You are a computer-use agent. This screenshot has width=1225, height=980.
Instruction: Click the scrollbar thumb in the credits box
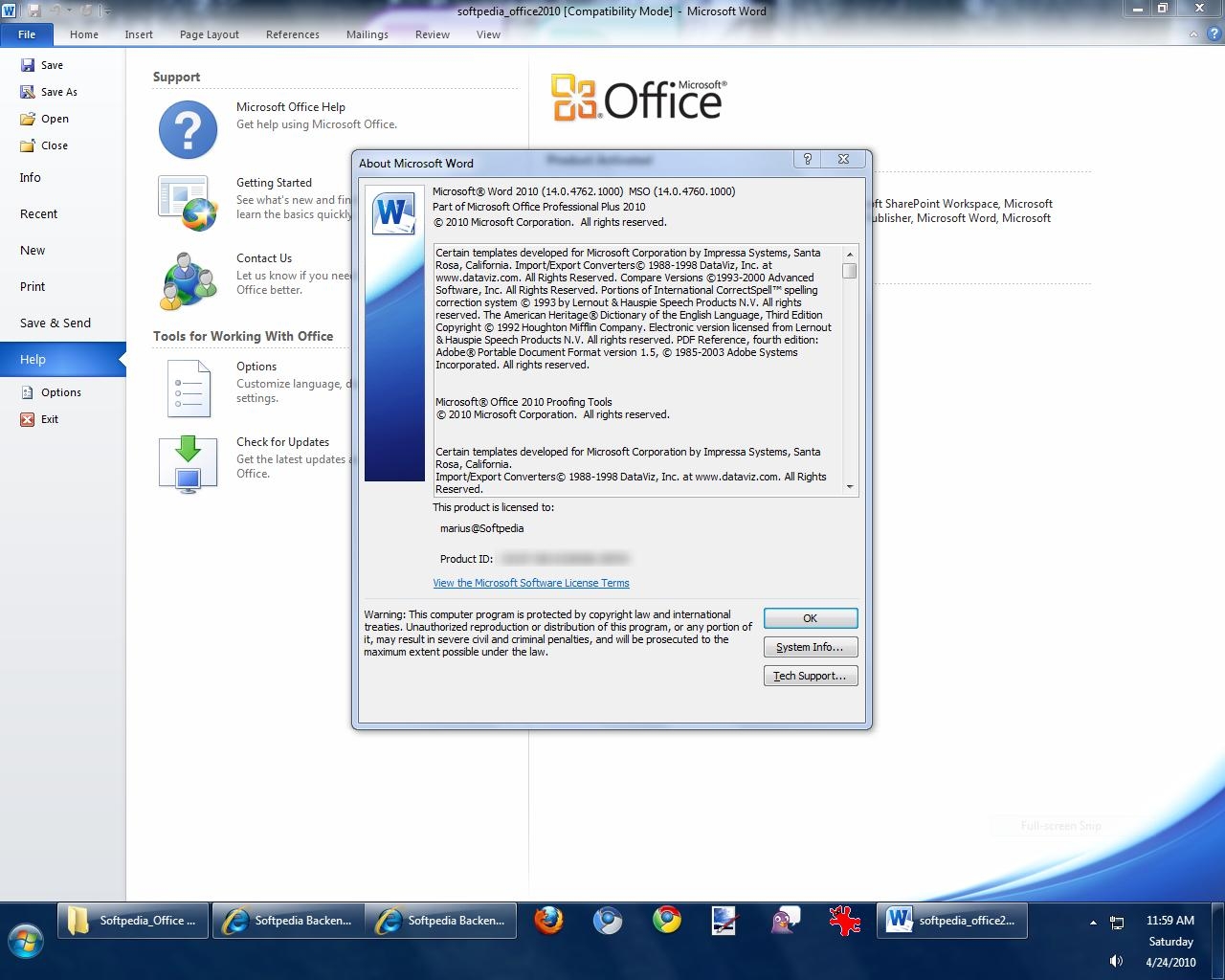pyautogui.click(x=850, y=271)
